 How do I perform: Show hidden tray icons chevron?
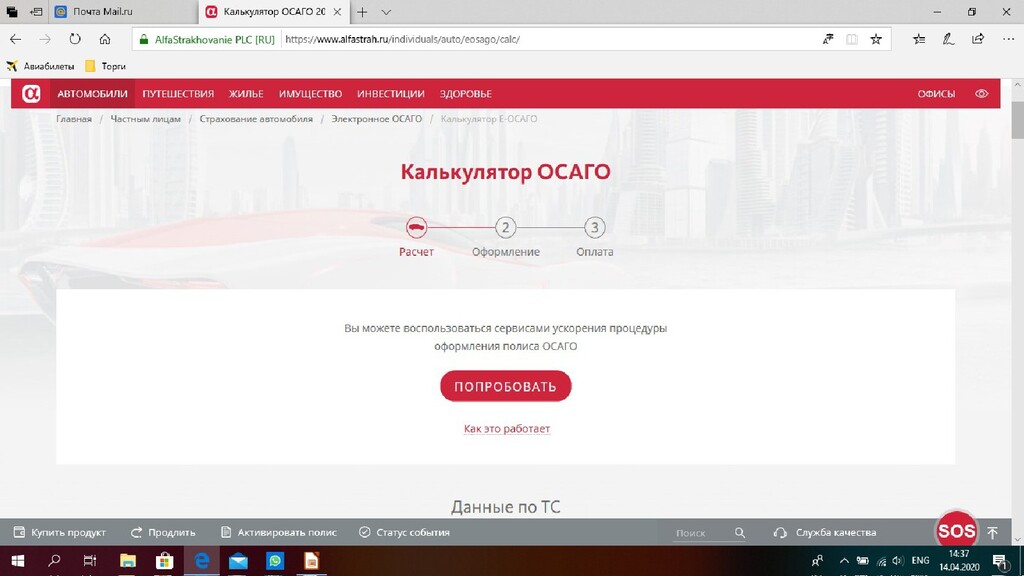(844, 561)
